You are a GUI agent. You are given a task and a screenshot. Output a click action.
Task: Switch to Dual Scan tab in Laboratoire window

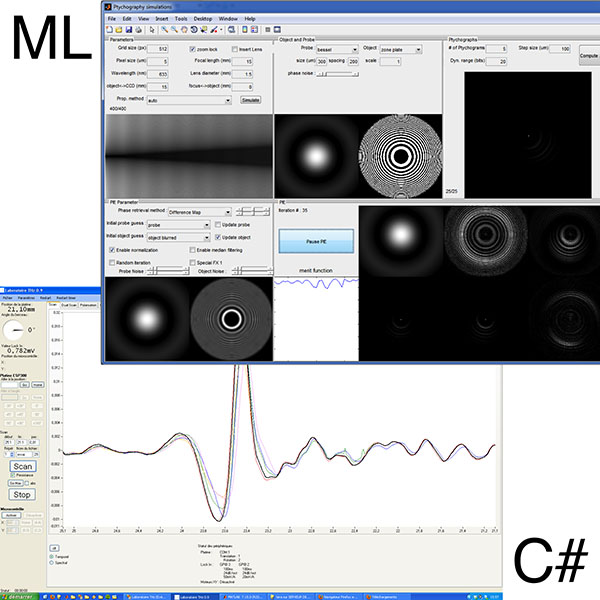coord(69,305)
